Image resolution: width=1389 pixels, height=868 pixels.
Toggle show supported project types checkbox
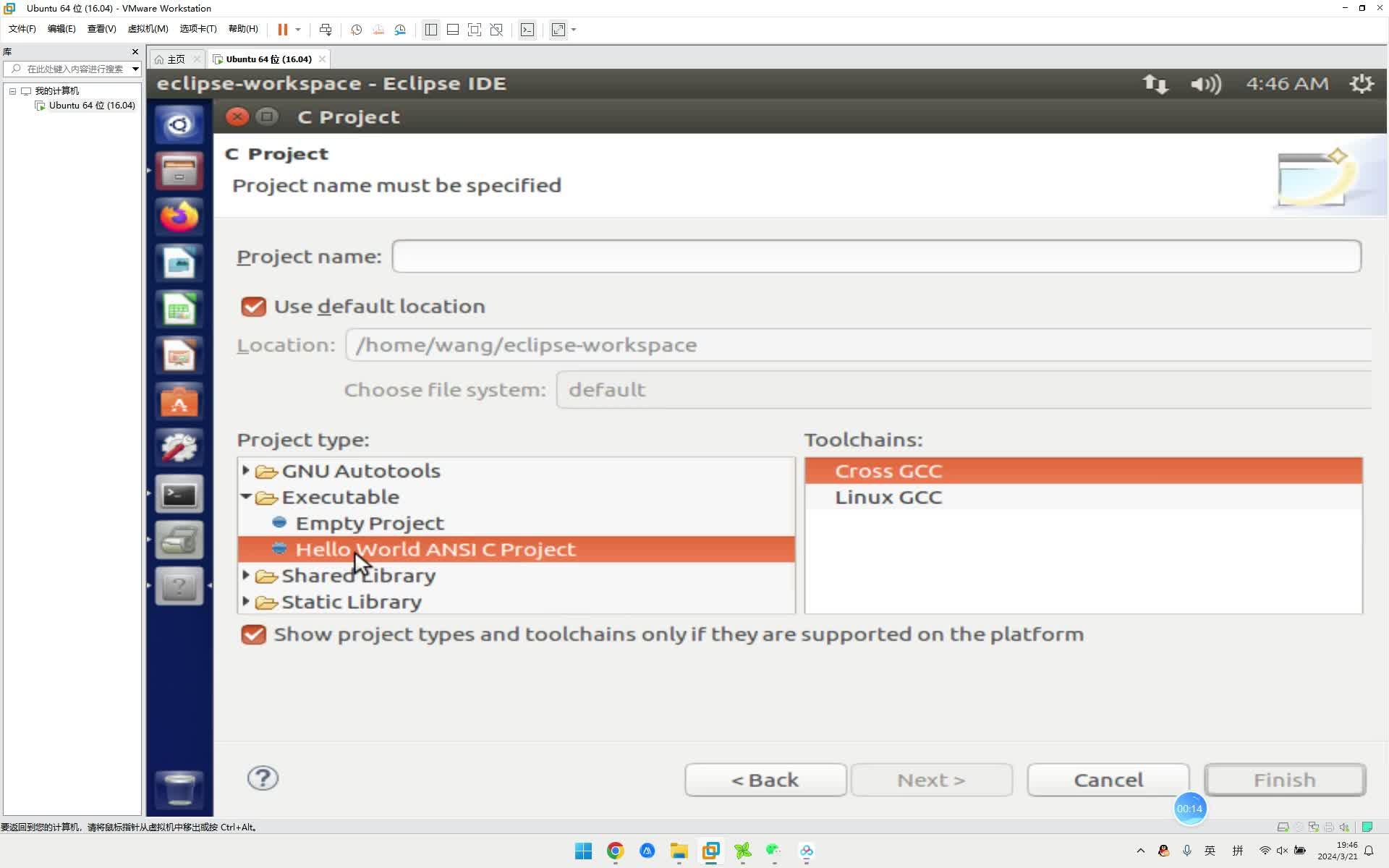tap(253, 634)
